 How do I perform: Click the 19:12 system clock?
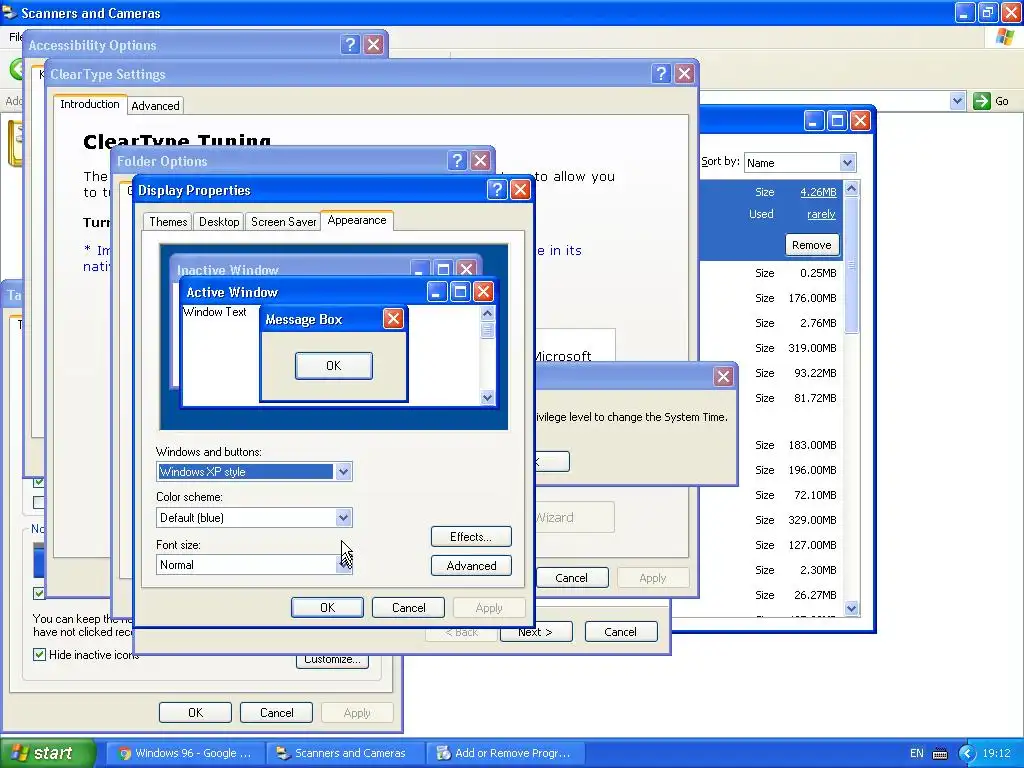click(997, 754)
